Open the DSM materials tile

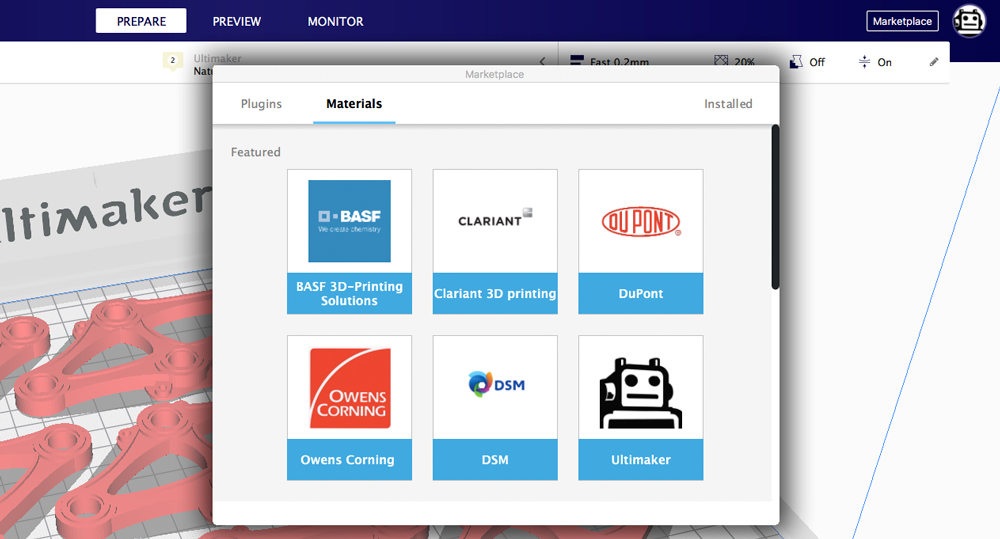coord(495,407)
